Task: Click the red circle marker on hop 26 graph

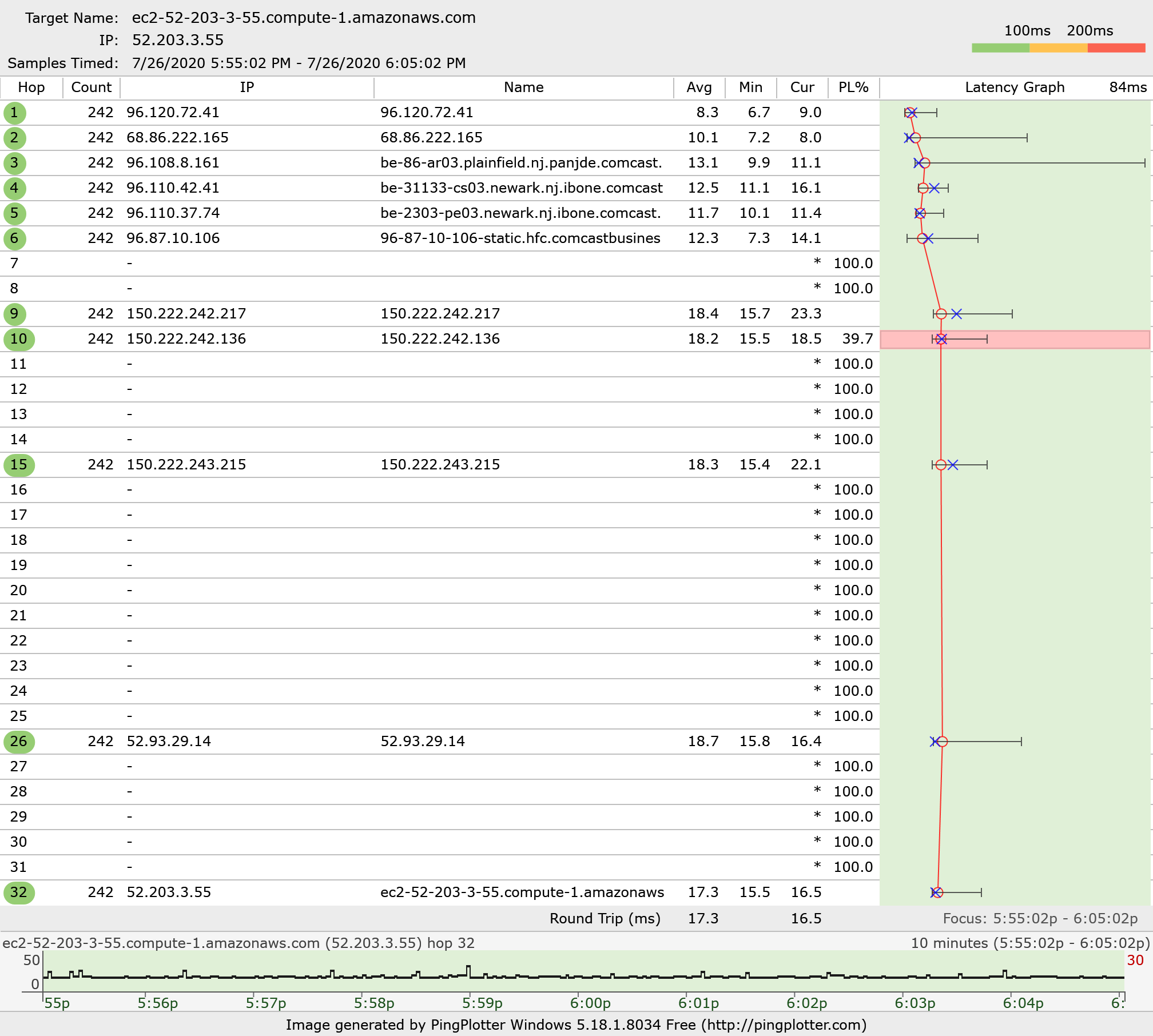Action: click(943, 742)
